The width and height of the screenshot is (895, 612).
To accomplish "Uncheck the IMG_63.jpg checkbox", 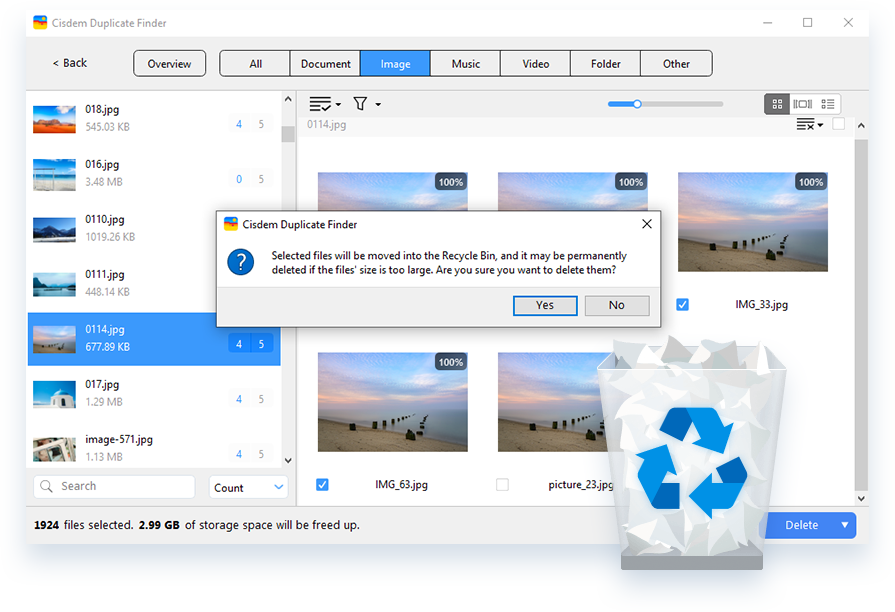I will (322, 484).
